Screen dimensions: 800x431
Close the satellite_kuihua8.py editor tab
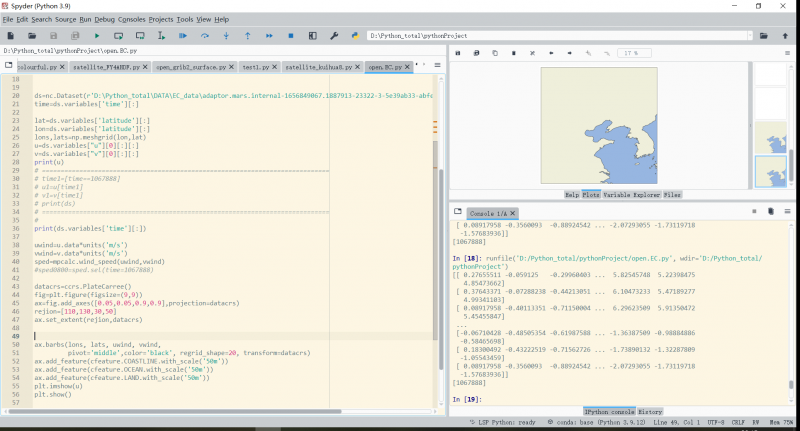point(357,67)
